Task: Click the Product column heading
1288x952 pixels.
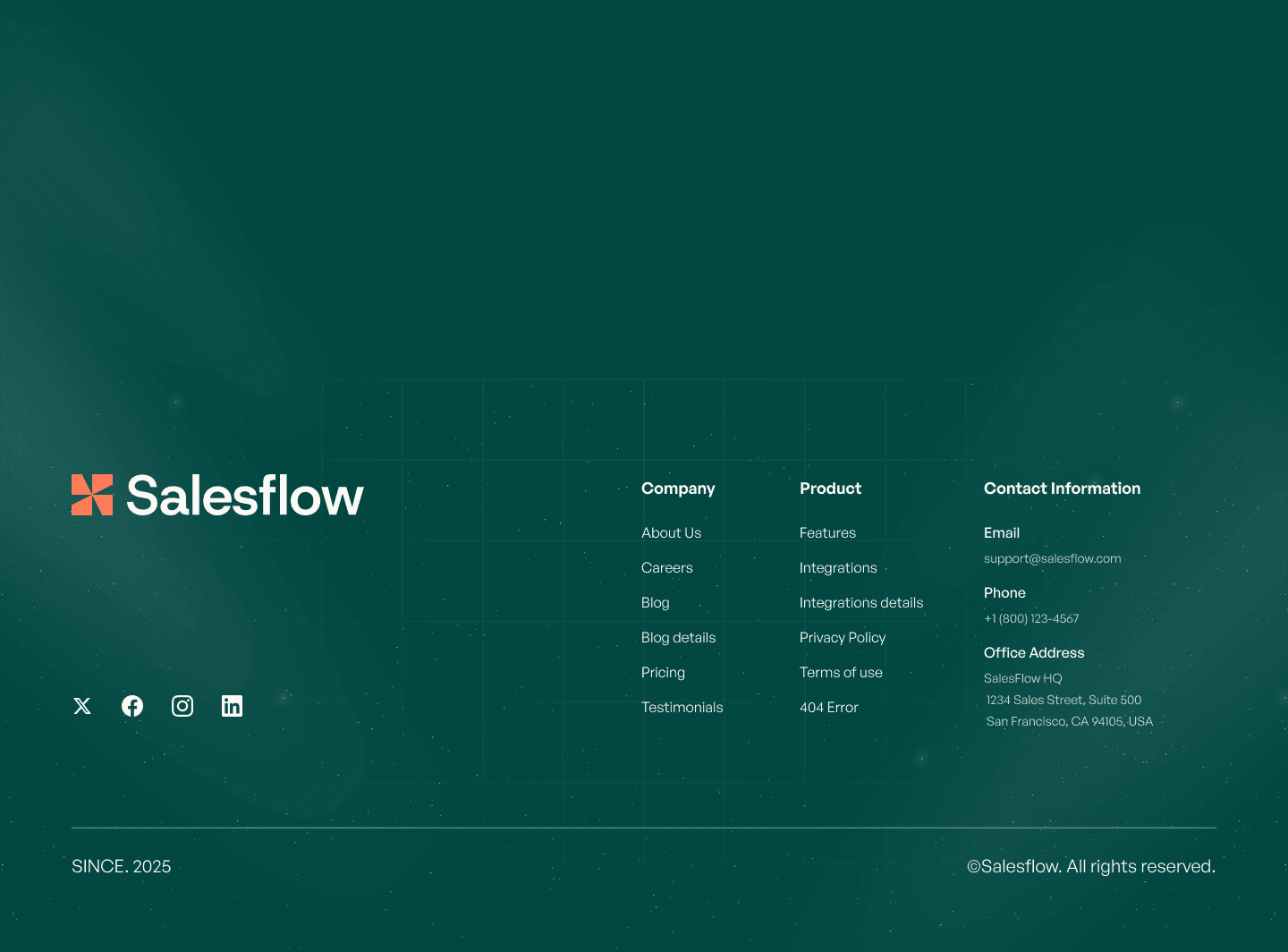Action: [x=830, y=489]
